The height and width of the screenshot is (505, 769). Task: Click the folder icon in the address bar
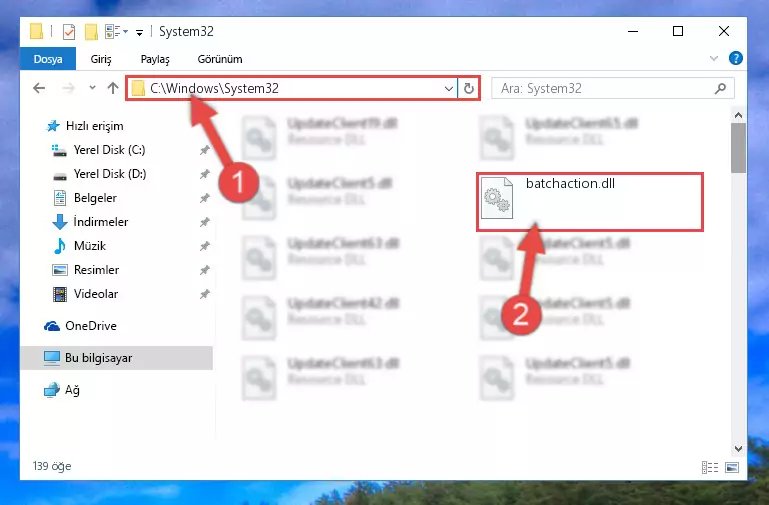tap(138, 89)
